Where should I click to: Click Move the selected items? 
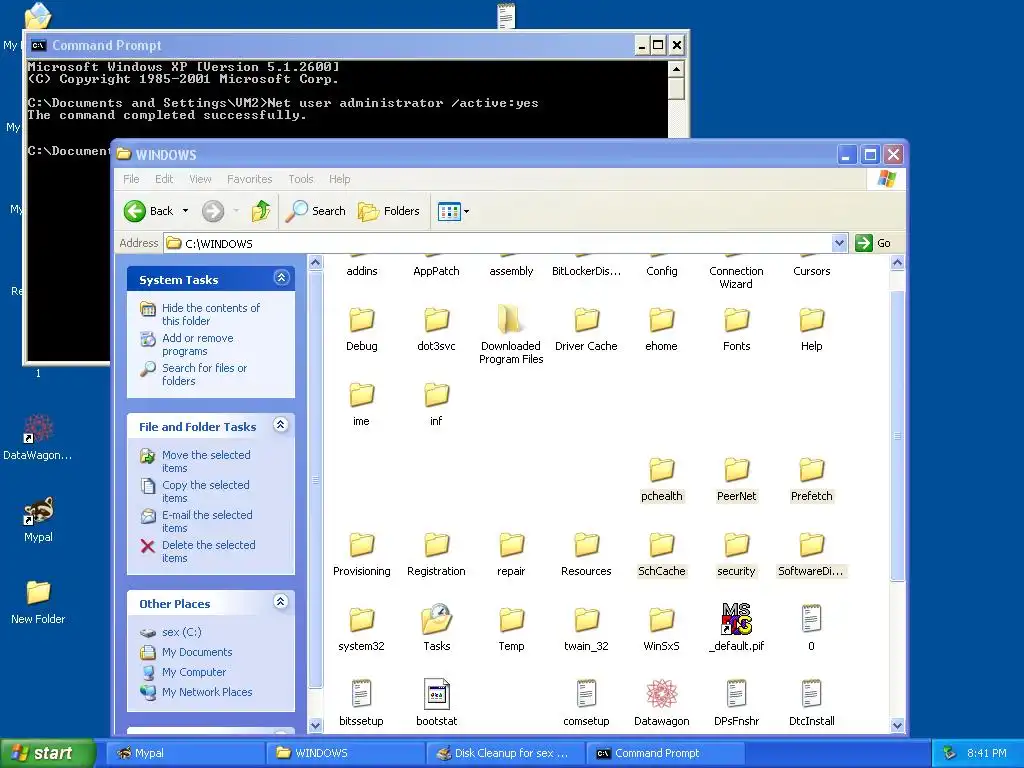tap(206, 461)
